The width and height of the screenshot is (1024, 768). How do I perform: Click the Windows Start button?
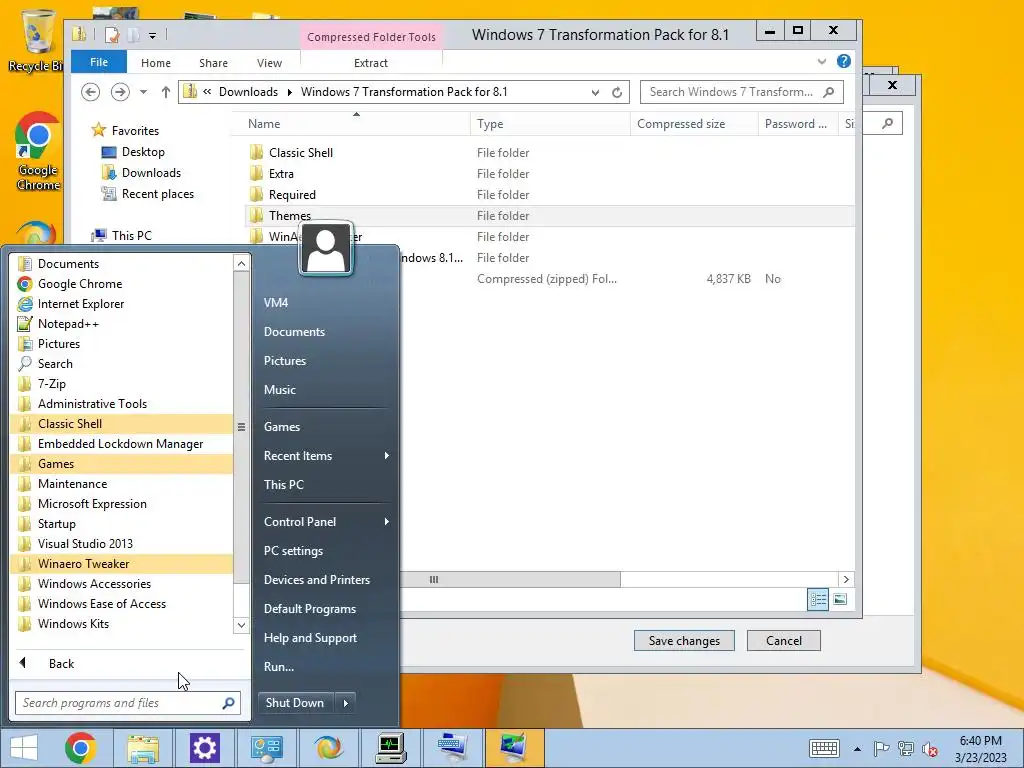pyautogui.click(x=24, y=748)
